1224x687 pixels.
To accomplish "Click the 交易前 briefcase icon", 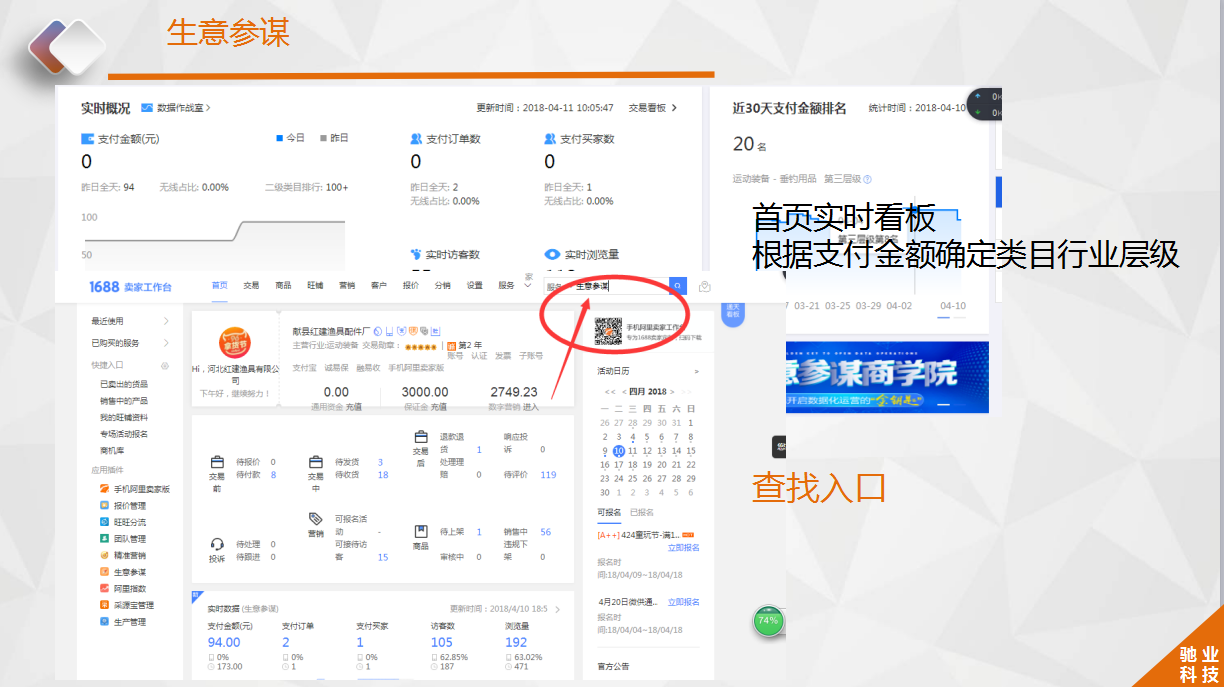I will pyautogui.click(x=217, y=463).
